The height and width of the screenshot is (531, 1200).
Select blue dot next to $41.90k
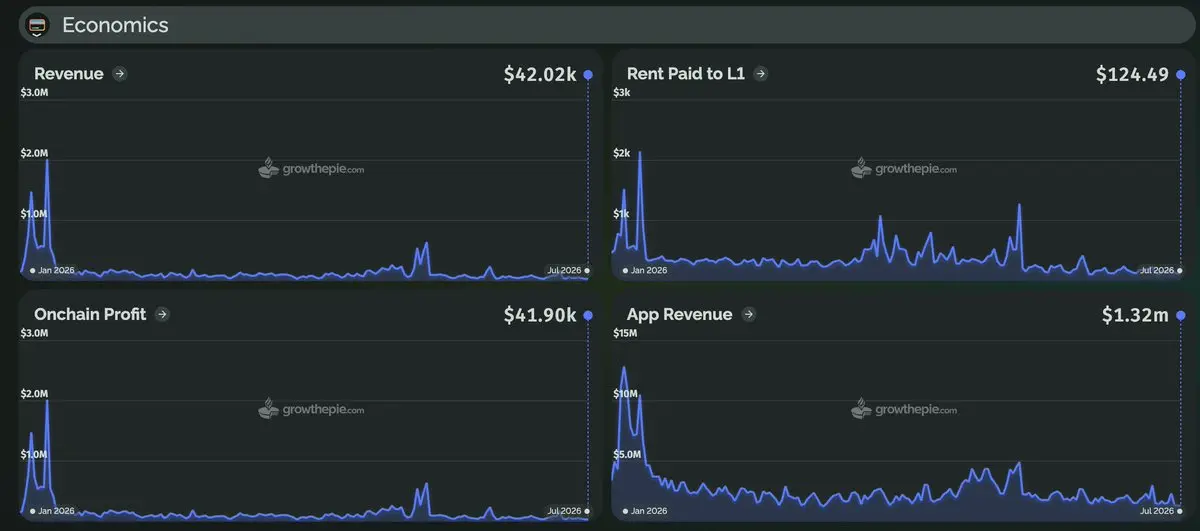click(588, 315)
